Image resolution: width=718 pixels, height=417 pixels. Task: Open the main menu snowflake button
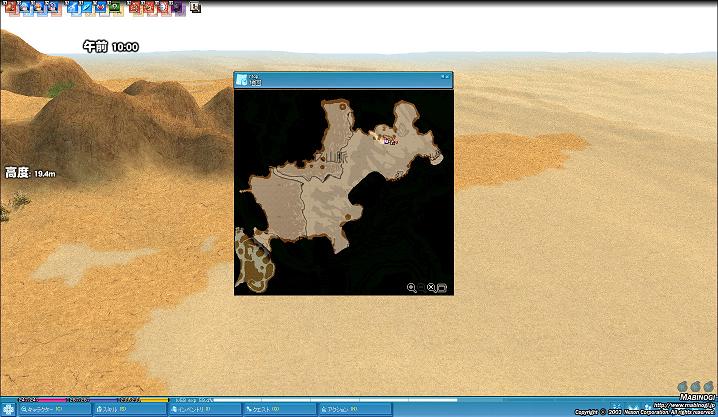pyautogui.click(x=8, y=409)
